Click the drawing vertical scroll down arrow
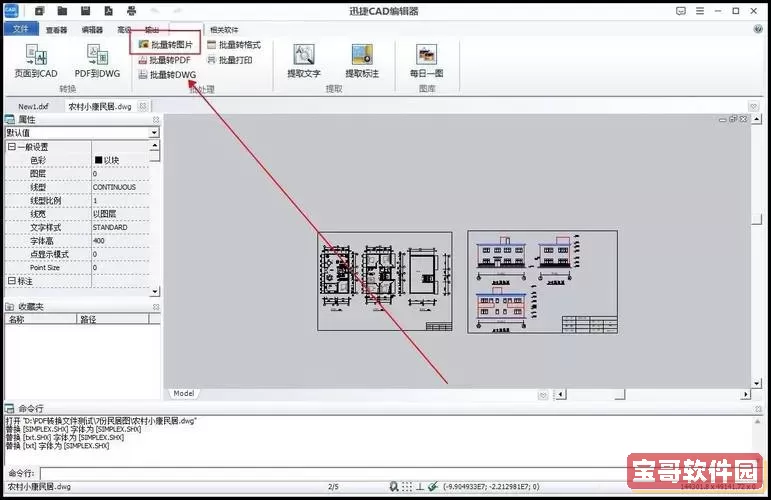Image resolution: width=771 pixels, height=500 pixels. click(757, 383)
